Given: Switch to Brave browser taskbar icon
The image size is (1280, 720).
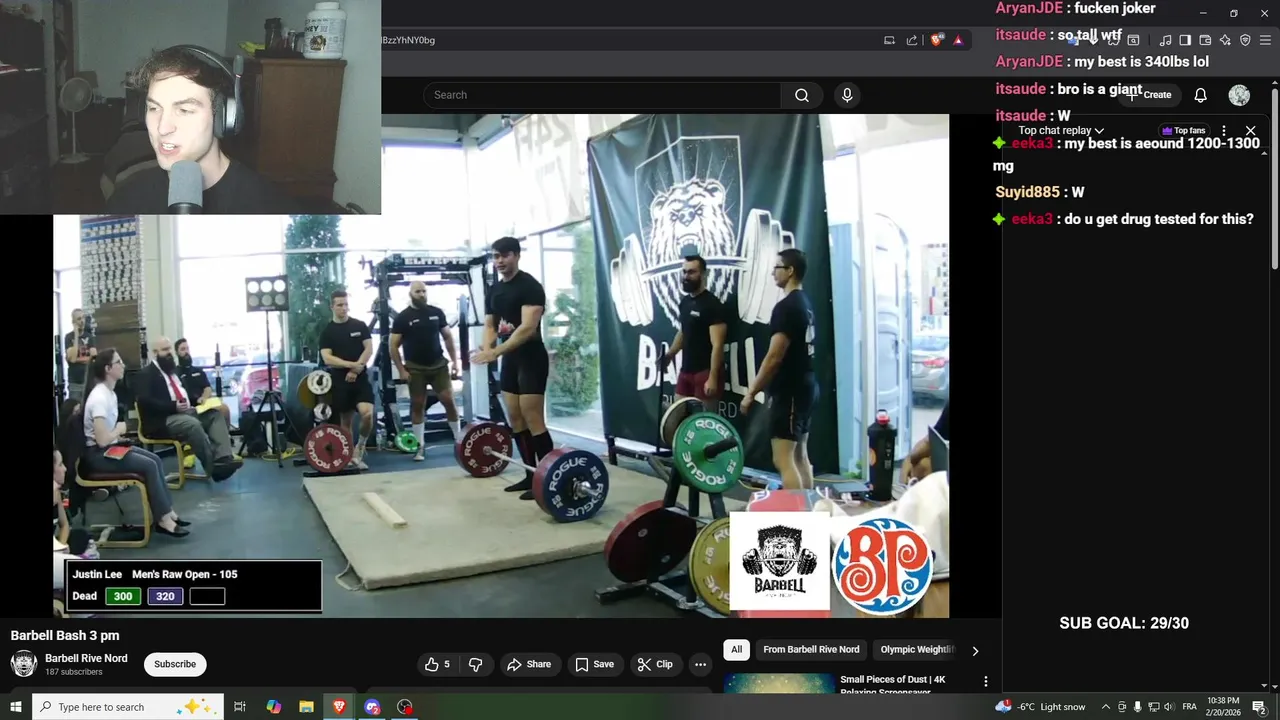Looking at the screenshot, I should point(339,707).
